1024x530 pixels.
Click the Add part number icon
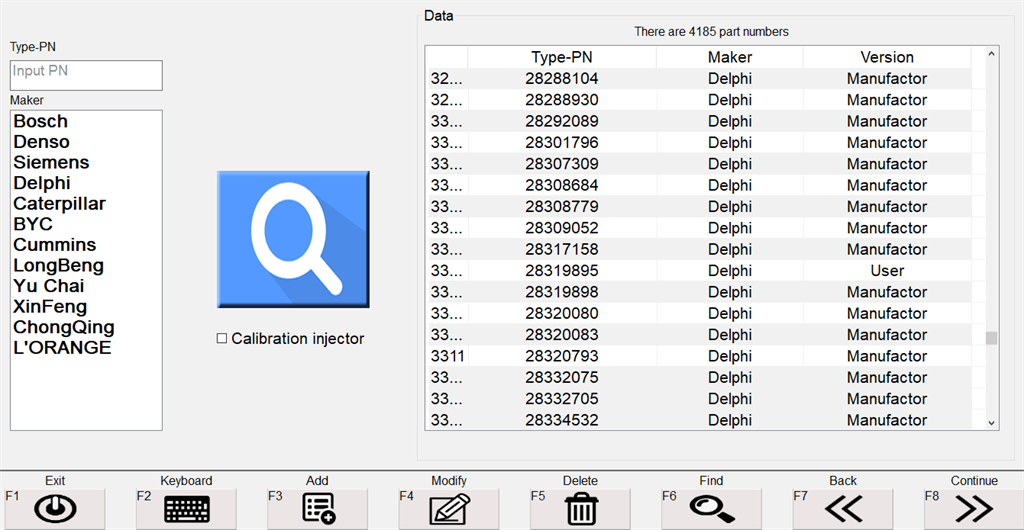click(x=318, y=508)
